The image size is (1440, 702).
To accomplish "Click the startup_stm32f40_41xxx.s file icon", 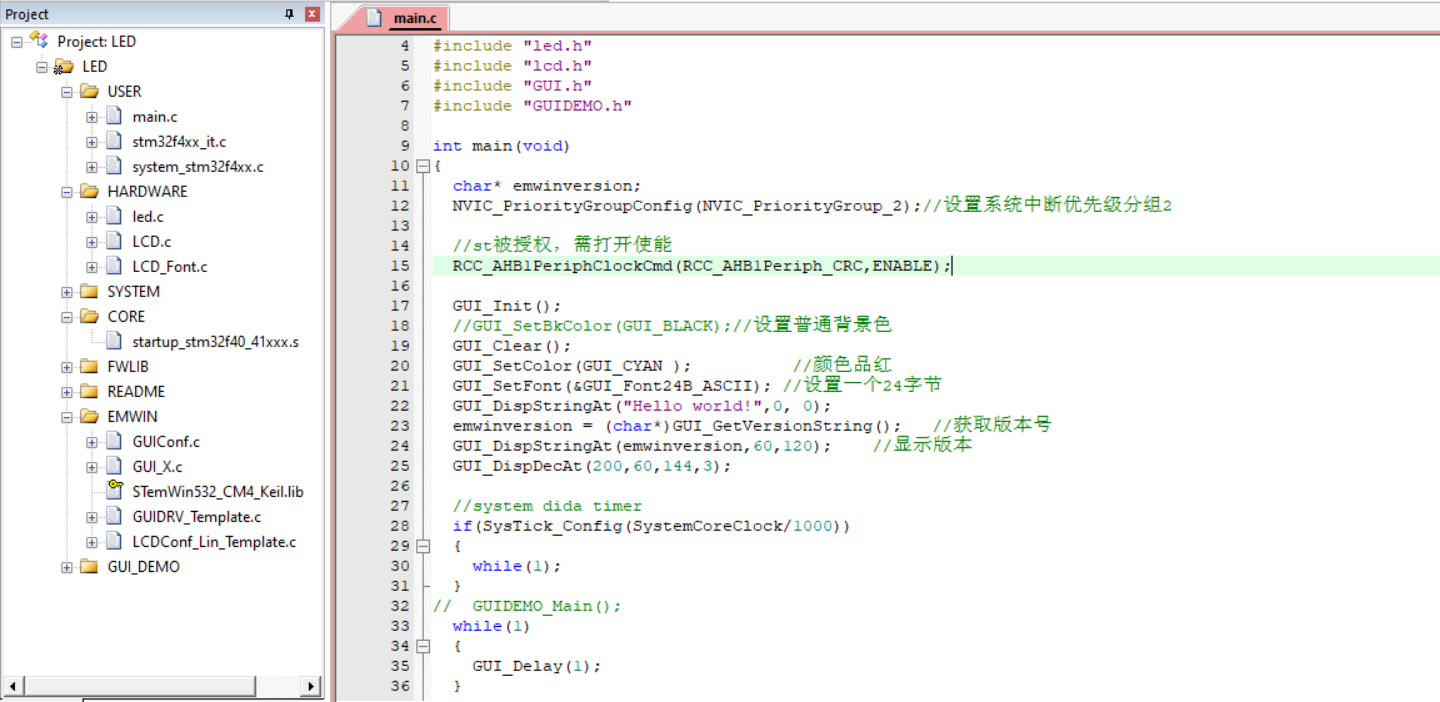I will pyautogui.click(x=114, y=341).
